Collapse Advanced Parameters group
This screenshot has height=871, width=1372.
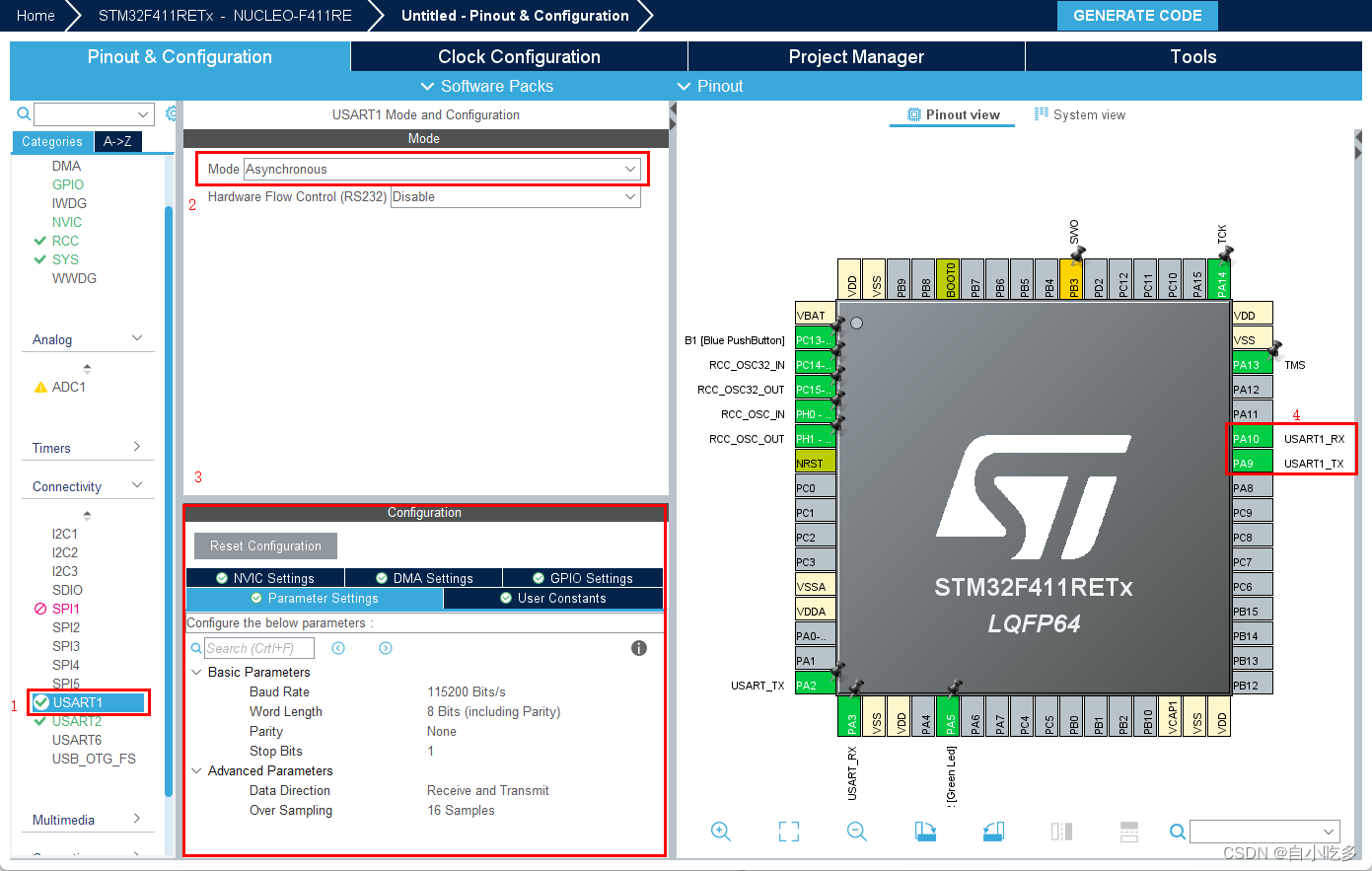[196, 770]
